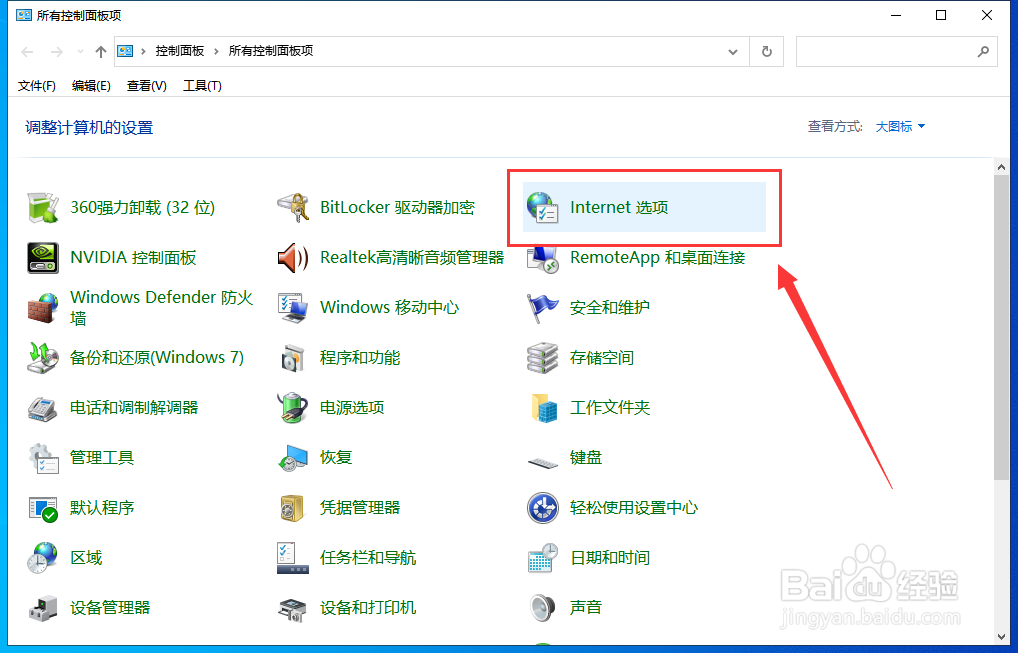Screen dimensions: 1018x653
Task: Open NVIDIA 控制面板 icon
Action: click(43, 258)
